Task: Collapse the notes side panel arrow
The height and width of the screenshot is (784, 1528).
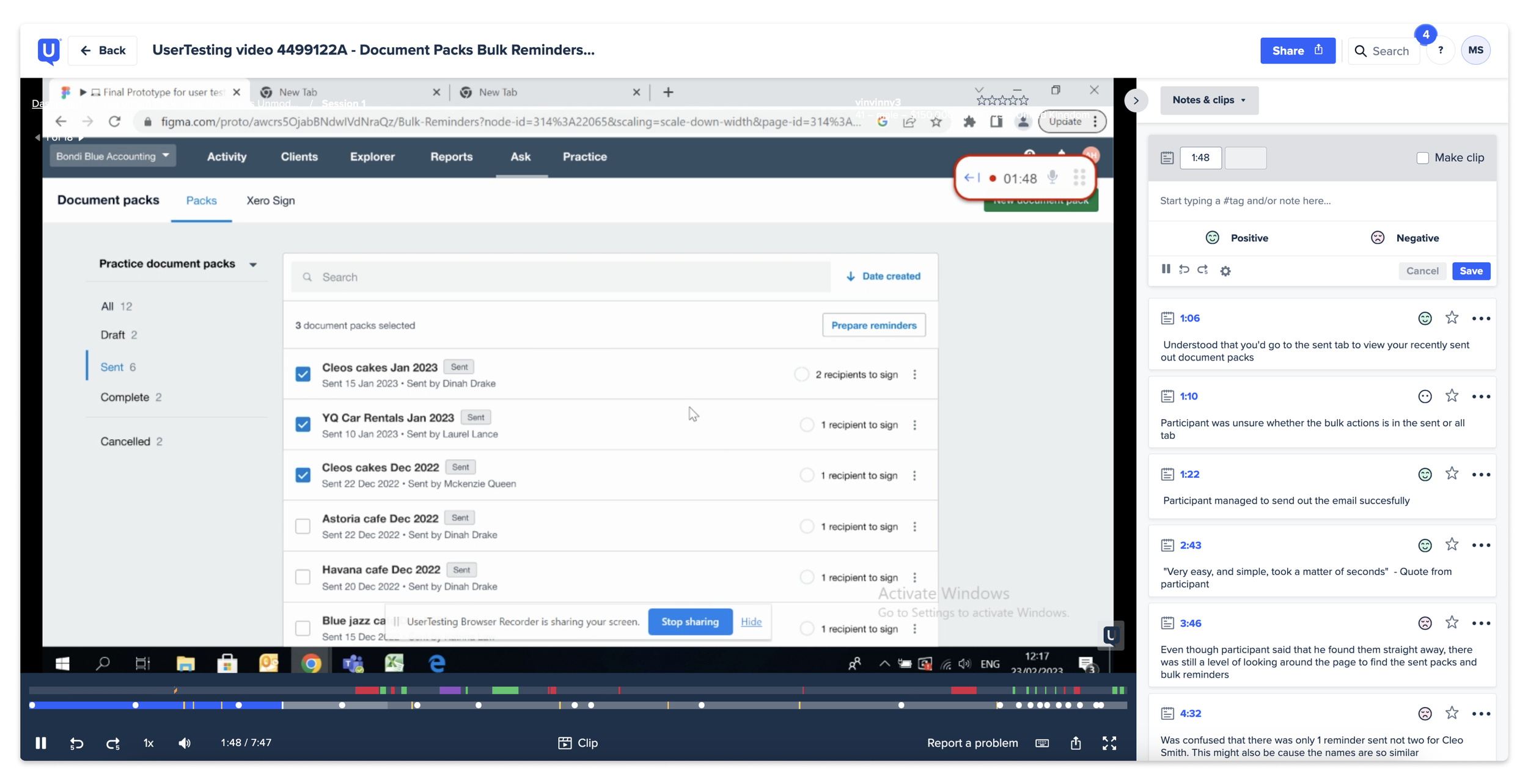Action: pos(1136,100)
